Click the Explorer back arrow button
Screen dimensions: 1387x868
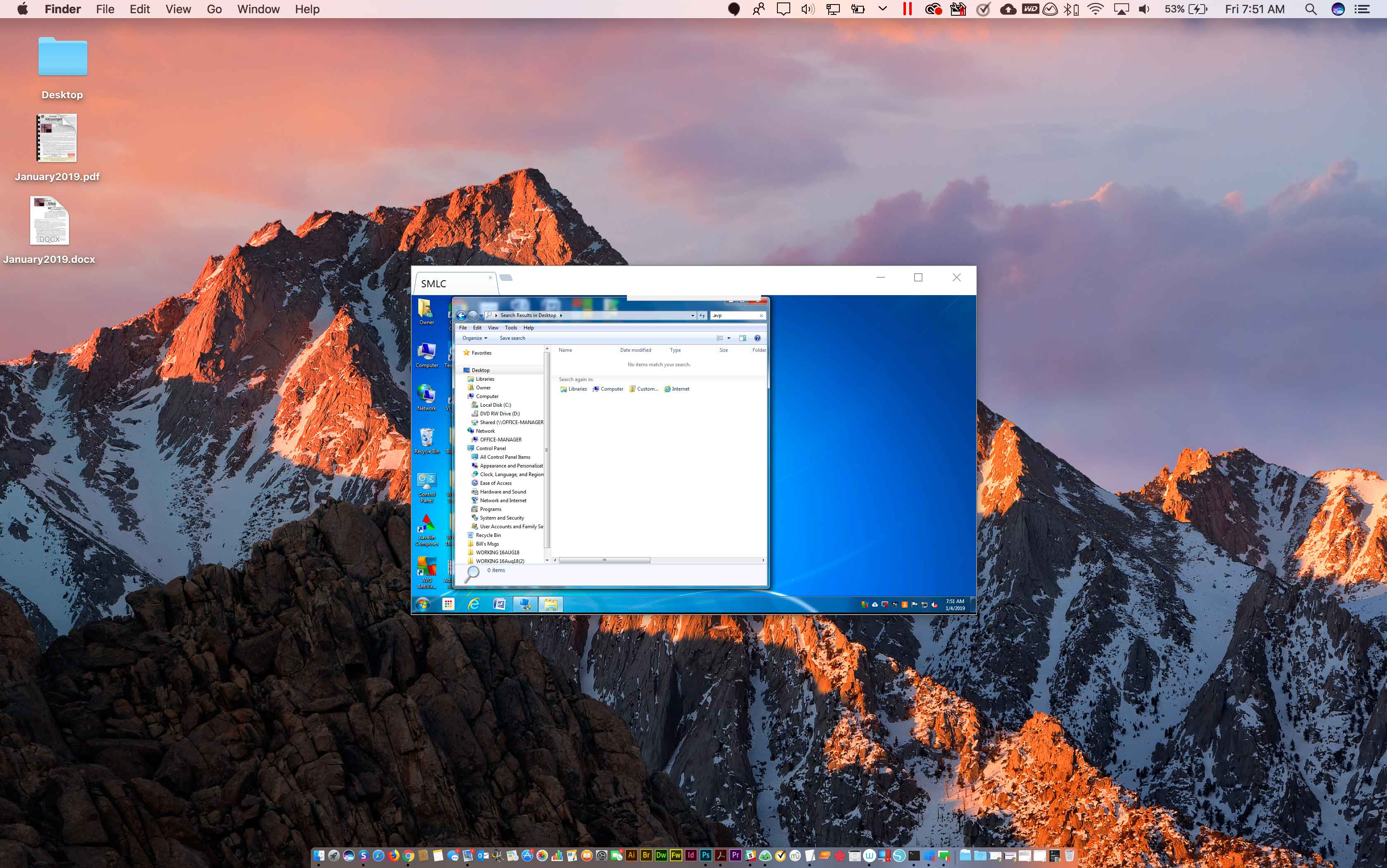click(461, 315)
